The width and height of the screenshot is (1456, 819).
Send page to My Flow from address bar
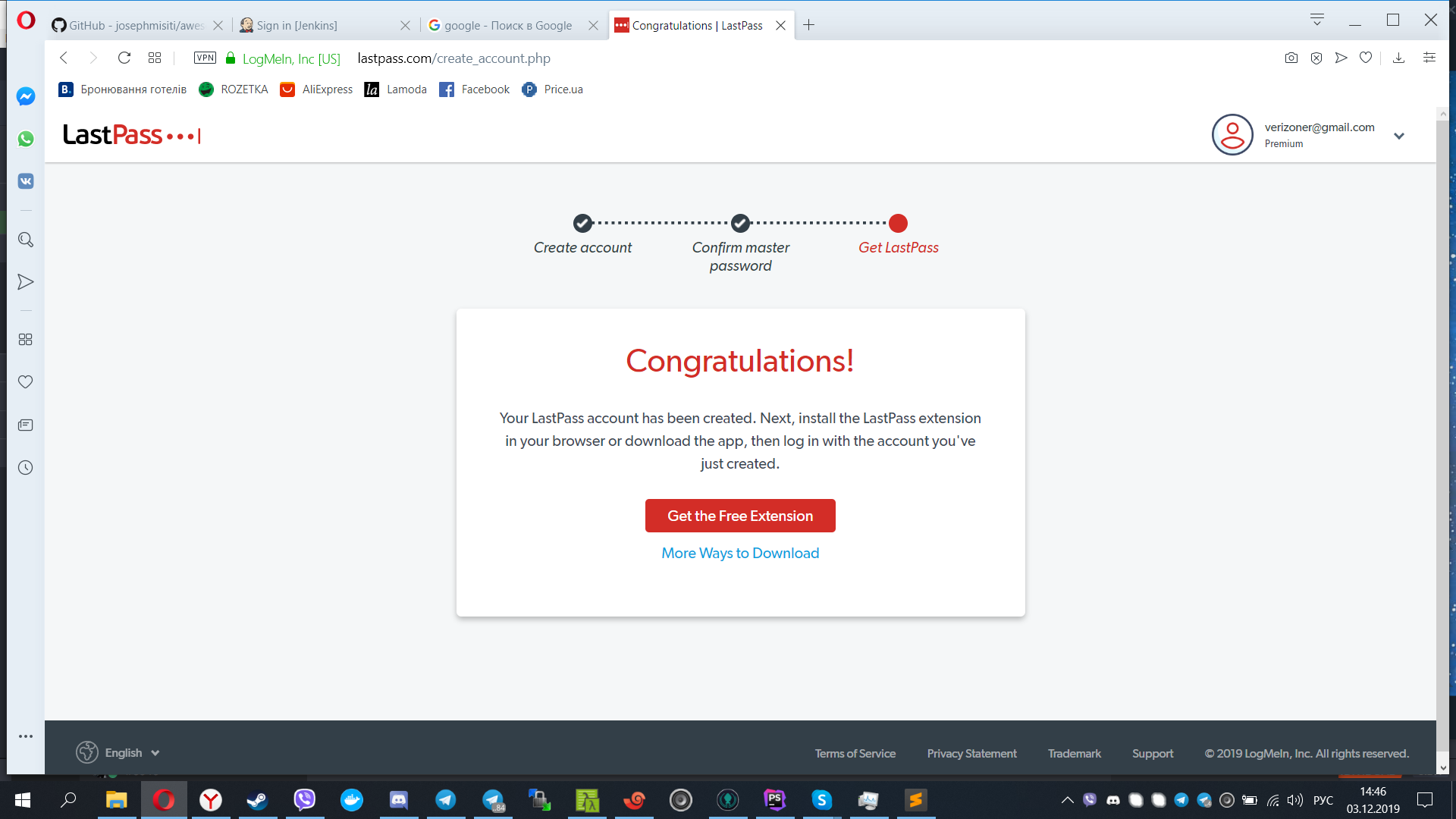coord(1341,58)
